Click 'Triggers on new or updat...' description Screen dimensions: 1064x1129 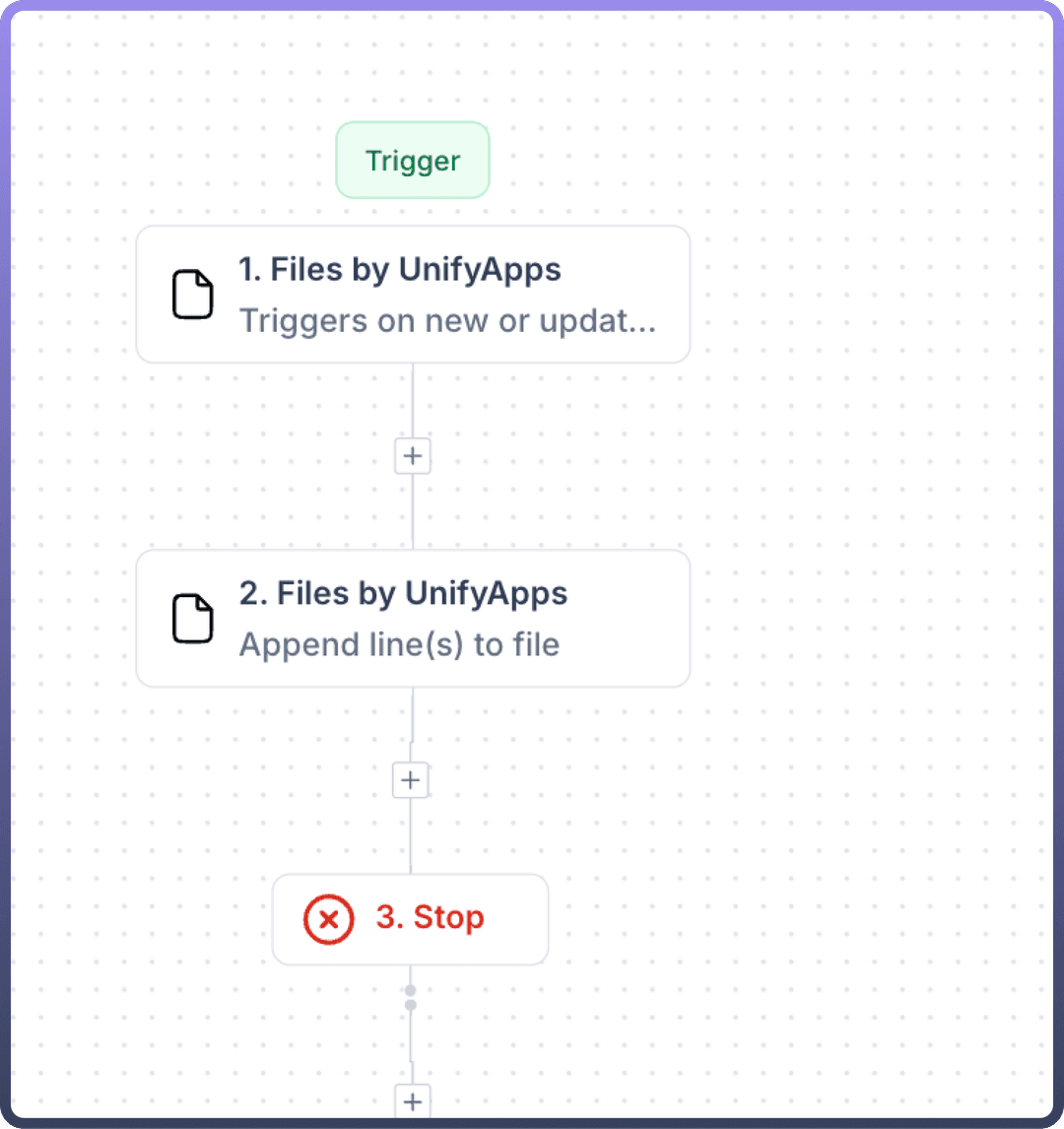click(447, 321)
